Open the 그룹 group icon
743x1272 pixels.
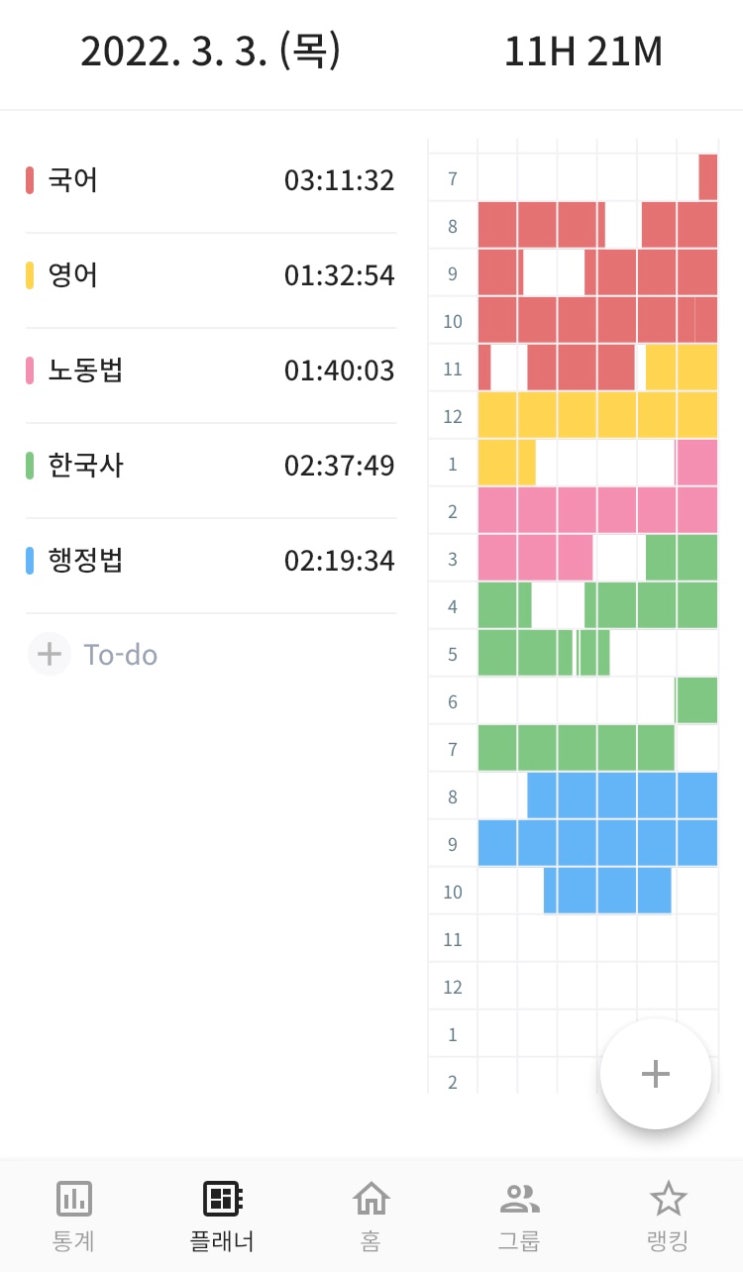tap(519, 1198)
